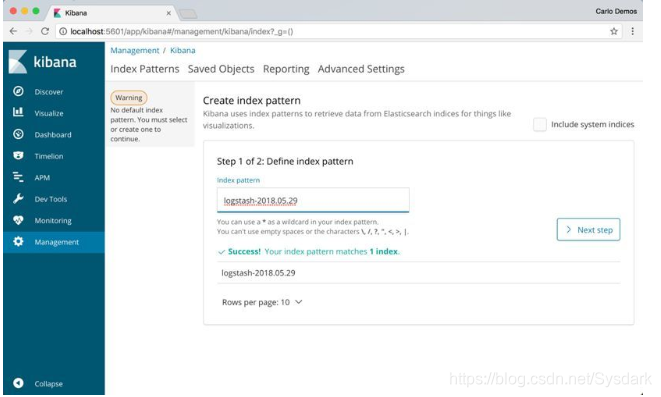Viewport: 661px width, 397px height.
Task: Open the Dashboard gauge icon
Action: click(x=18, y=134)
